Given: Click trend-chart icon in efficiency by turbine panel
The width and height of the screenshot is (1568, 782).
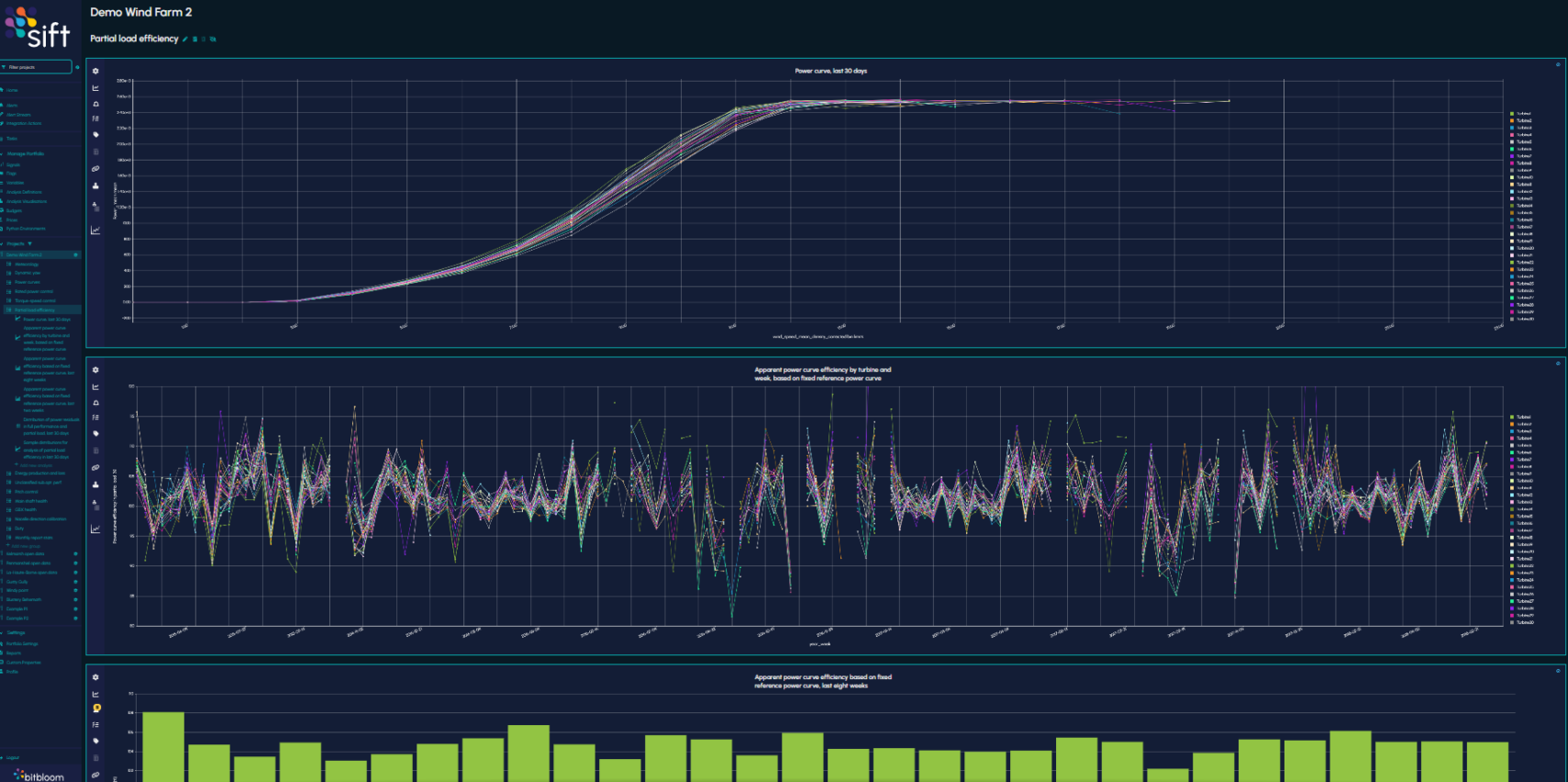Looking at the screenshot, I should click(95, 529).
